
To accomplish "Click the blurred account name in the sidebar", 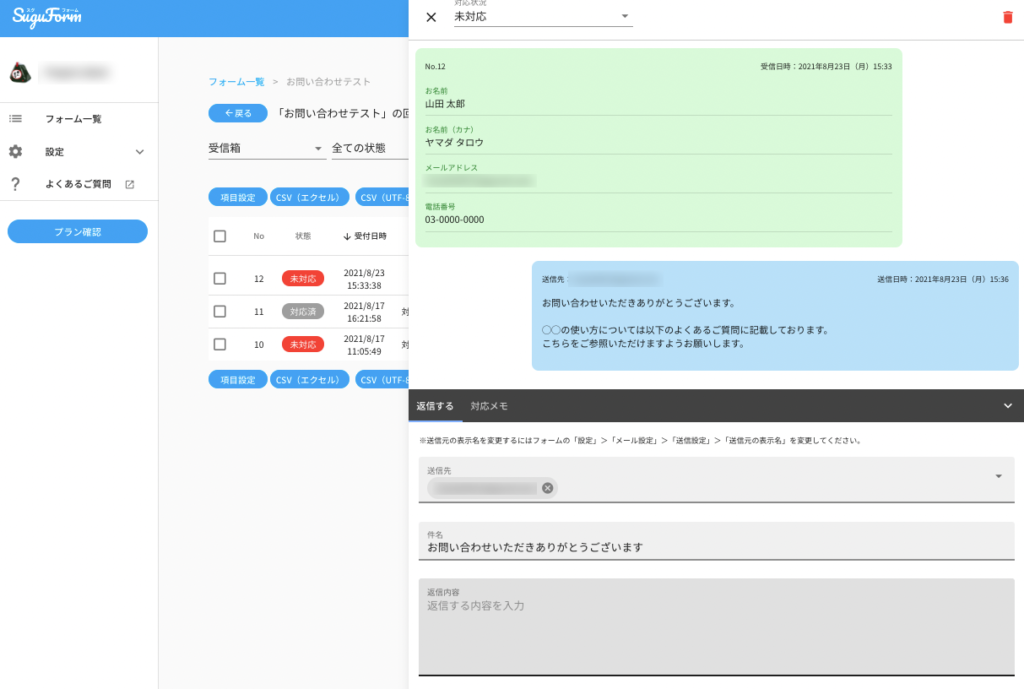I will (x=76, y=72).
